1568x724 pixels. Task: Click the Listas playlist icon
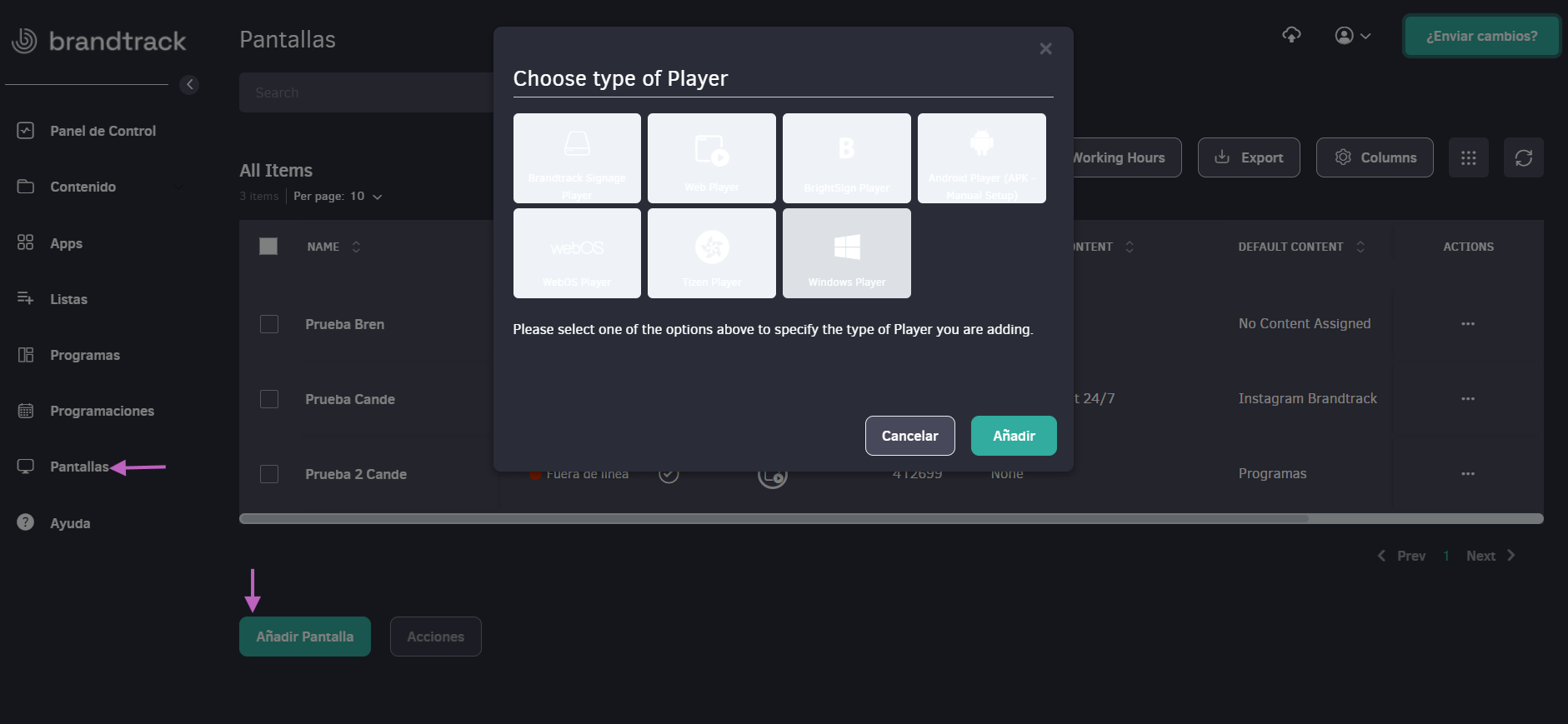pyautogui.click(x=26, y=298)
